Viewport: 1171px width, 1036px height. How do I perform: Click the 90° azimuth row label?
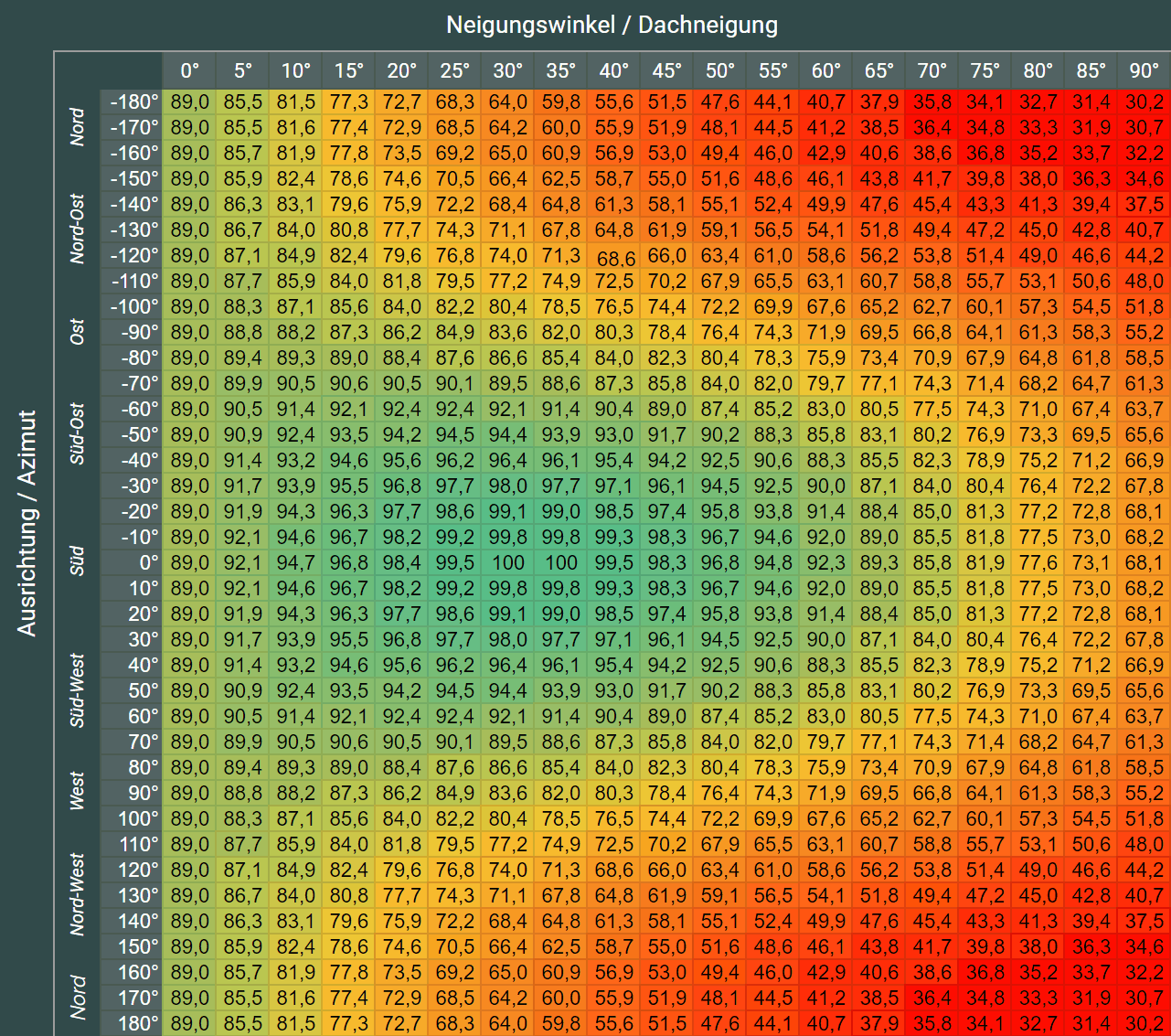tap(132, 793)
